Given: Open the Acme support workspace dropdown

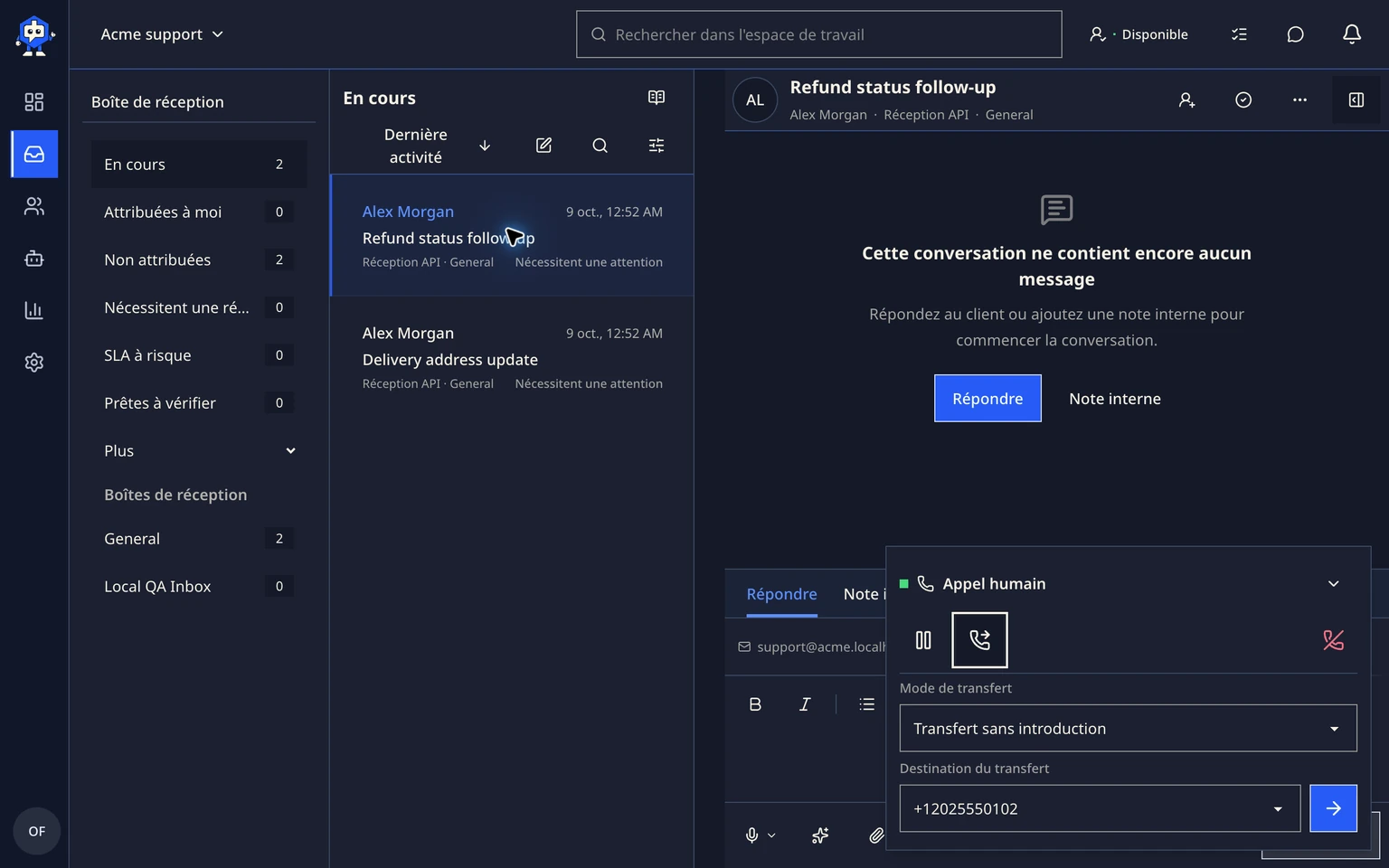Looking at the screenshot, I should pyautogui.click(x=162, y=34).
